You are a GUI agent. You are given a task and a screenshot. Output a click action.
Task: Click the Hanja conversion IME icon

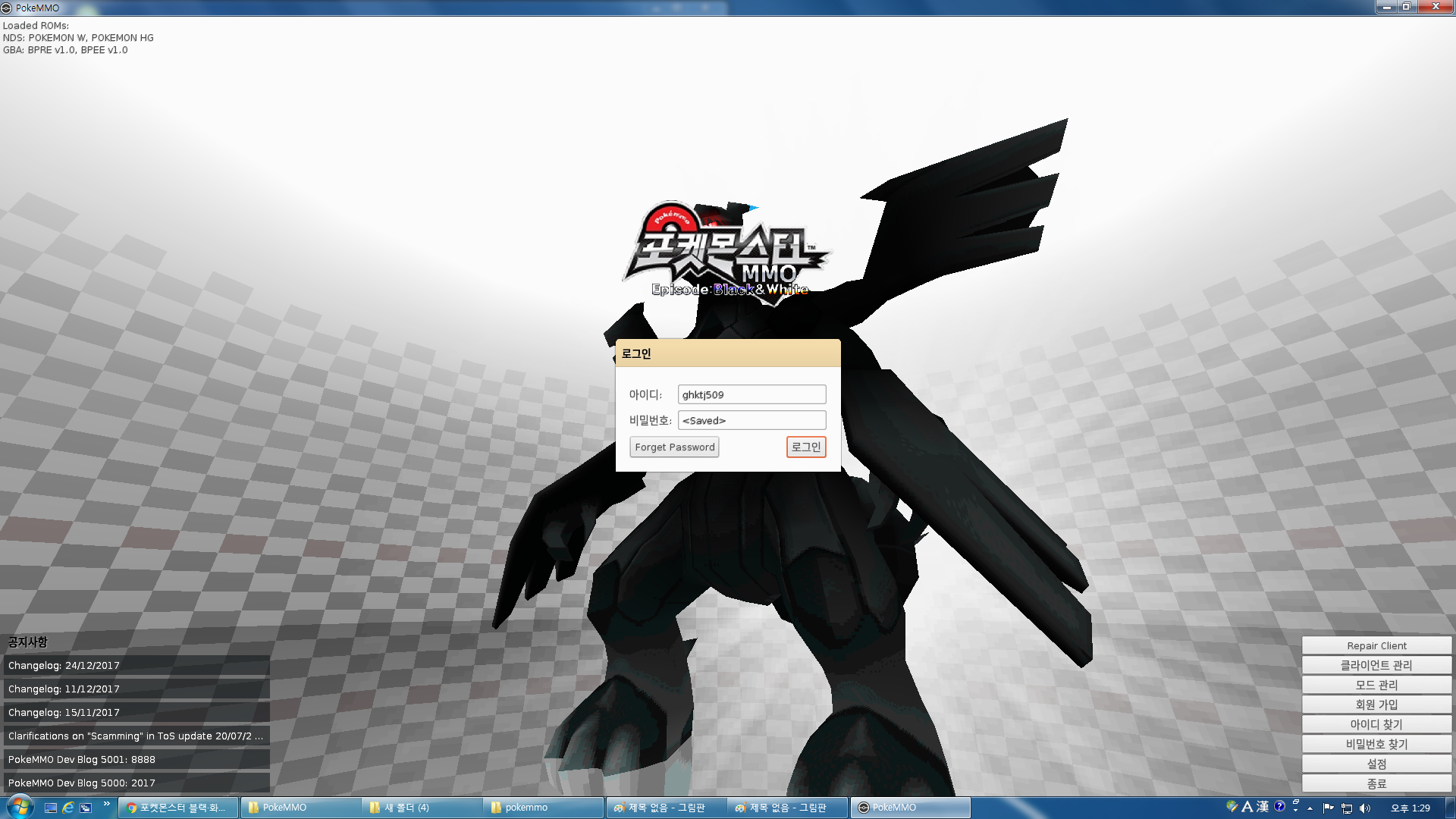click(x=1263, y=806)
